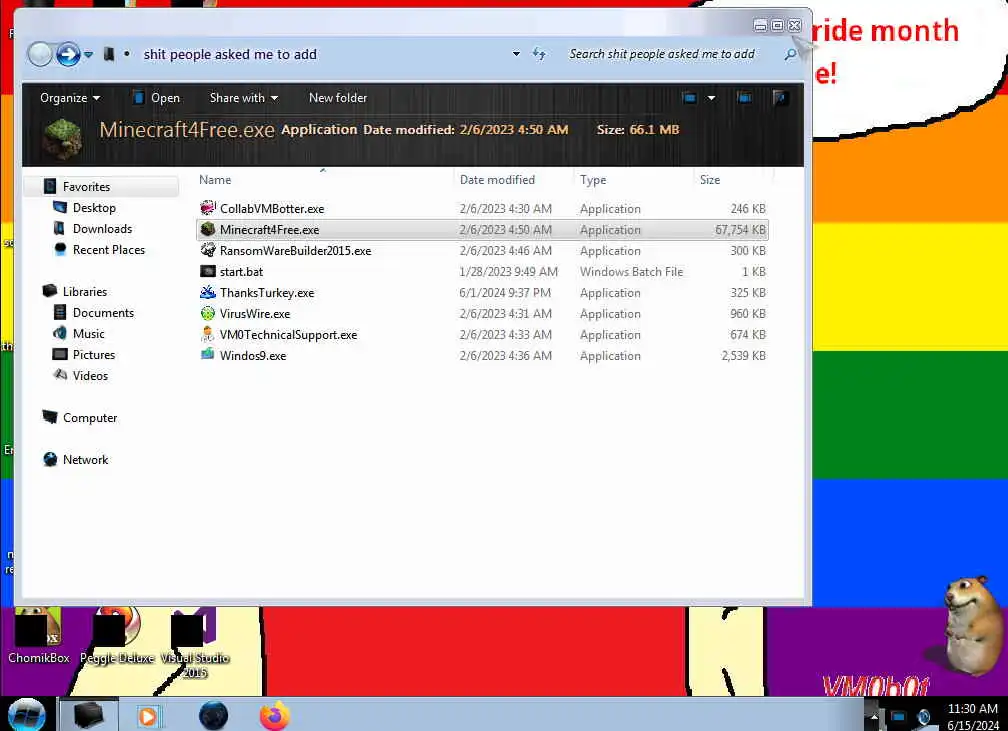
Task: Click the "Windows Batch File" type cell
Action: 631,271
